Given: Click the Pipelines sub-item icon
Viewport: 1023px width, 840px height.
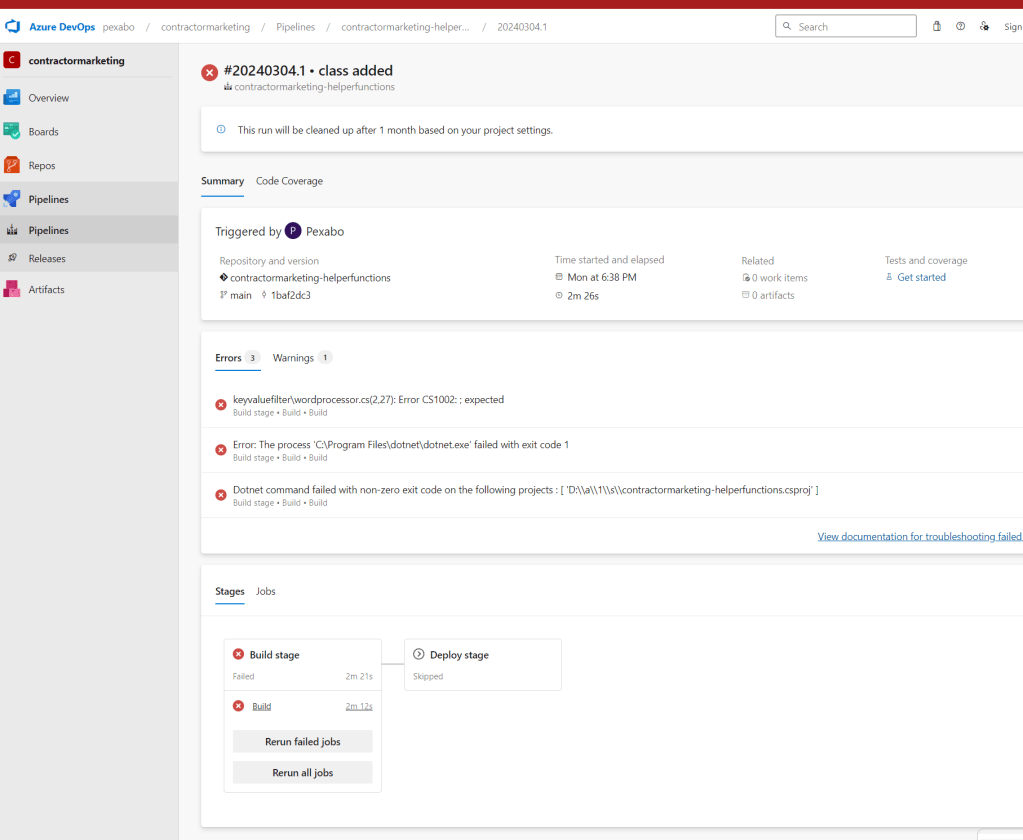Looking at the screenshot, I should pos(12,230).
